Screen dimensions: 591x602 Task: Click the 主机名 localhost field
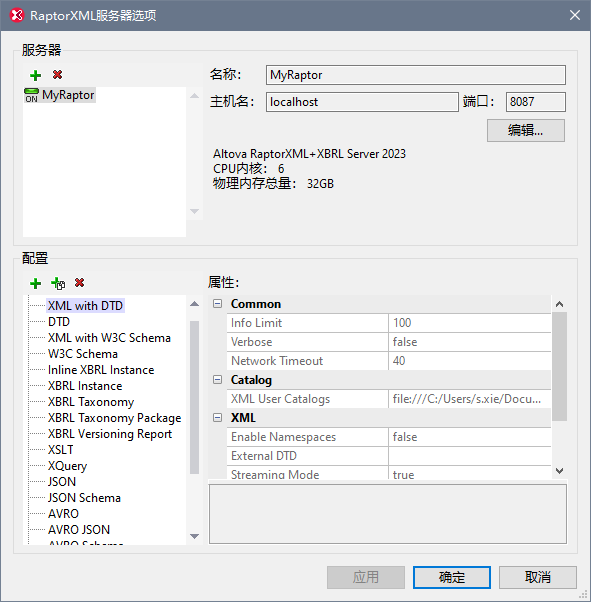click(x=362, y=102)
